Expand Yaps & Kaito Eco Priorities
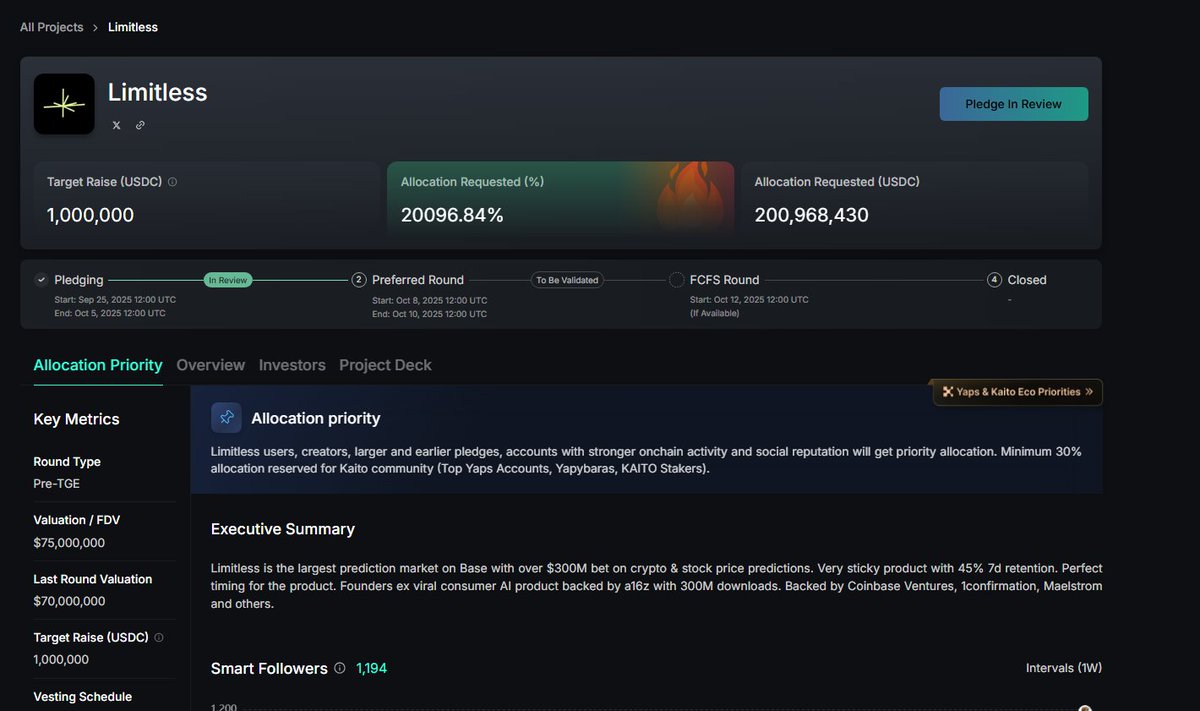 click(1018, 392)
